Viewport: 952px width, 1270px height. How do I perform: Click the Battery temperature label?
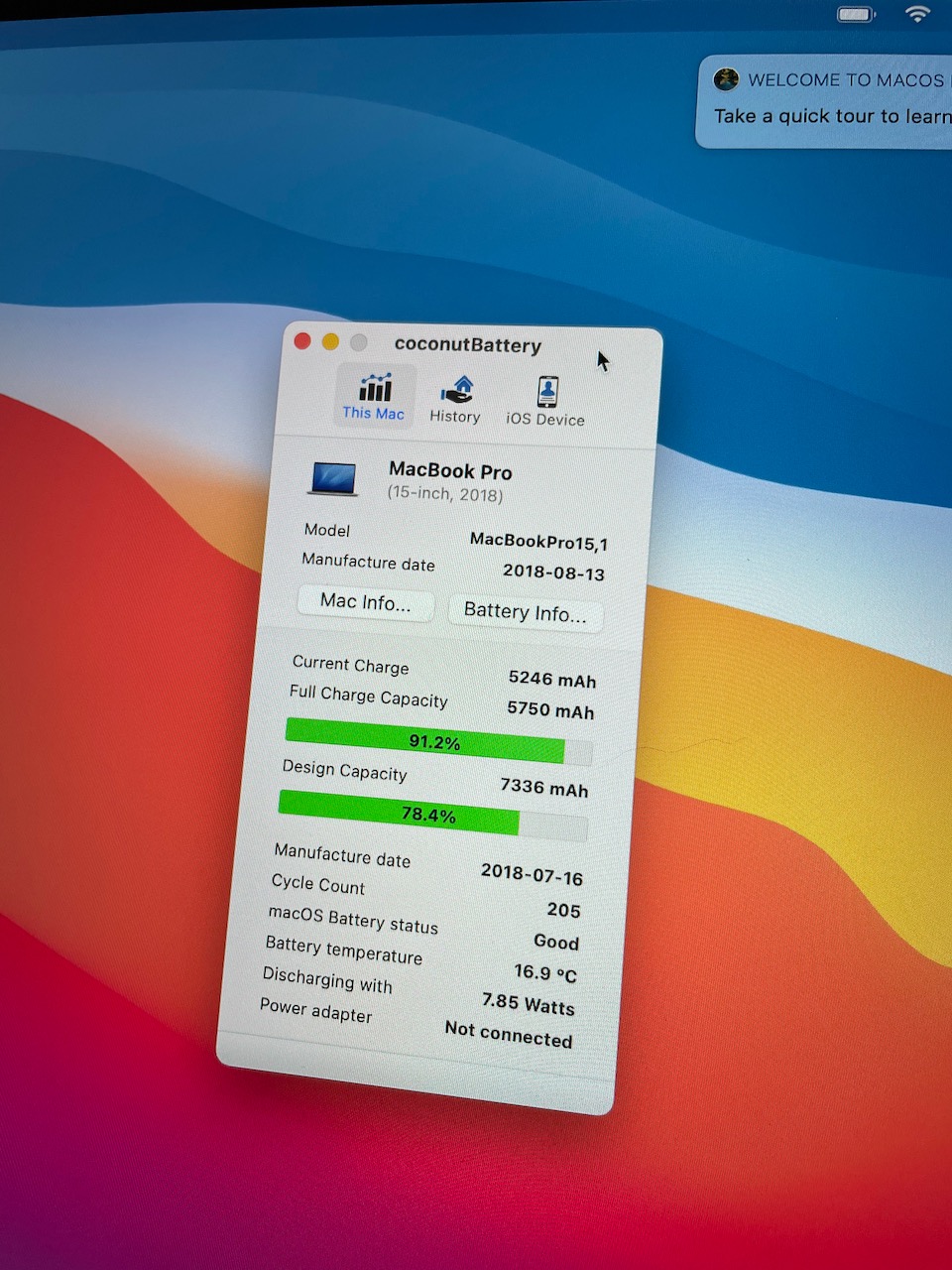[344, 951]
